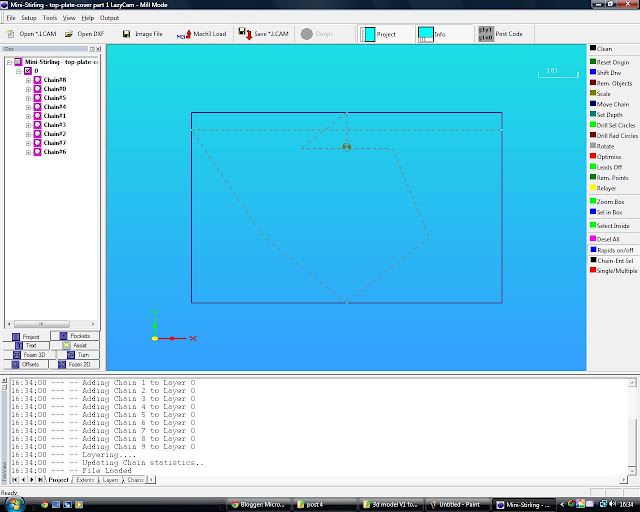
Task: Click the Post Code icon
Action: click(x=486, y=34)
